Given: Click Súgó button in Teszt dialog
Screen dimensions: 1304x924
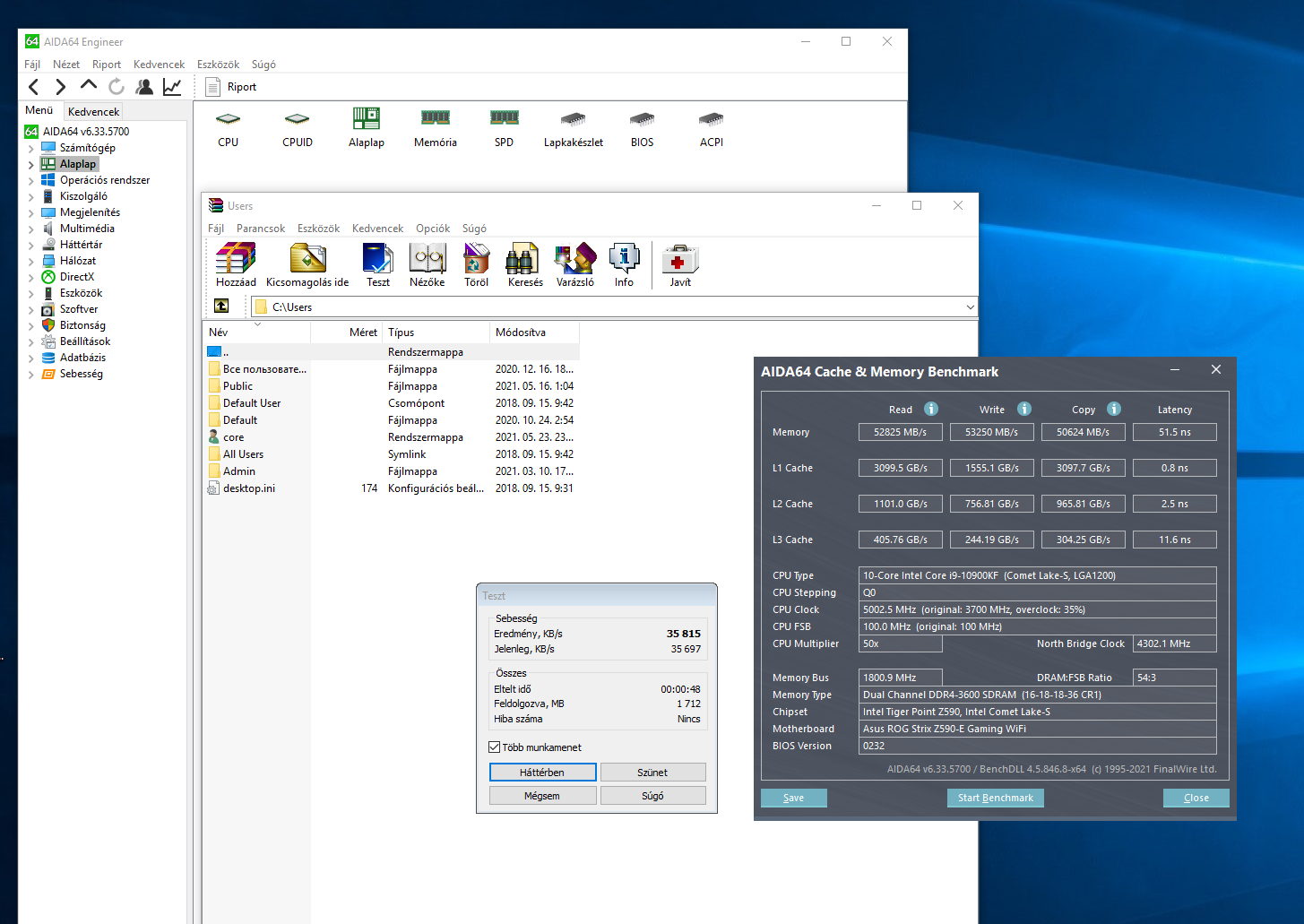Looking at the screenshot, I should pyautogui.click(x=652, y=796).
